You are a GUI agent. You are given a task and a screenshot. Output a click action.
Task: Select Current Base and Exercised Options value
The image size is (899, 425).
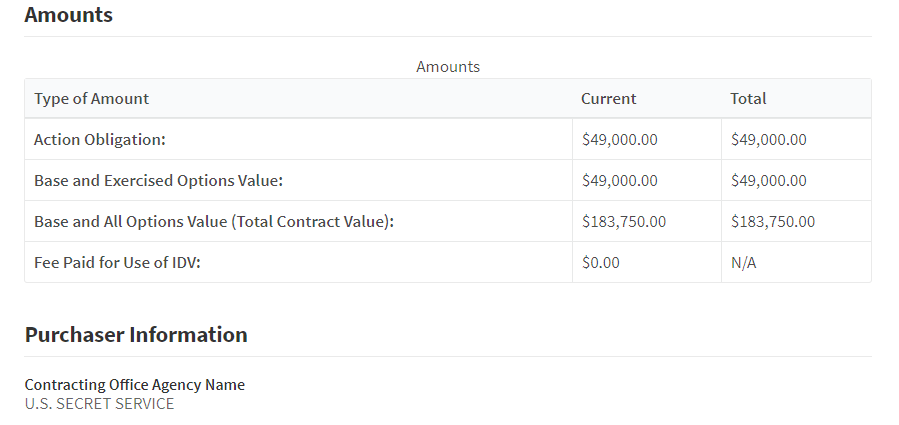point(619,181)
